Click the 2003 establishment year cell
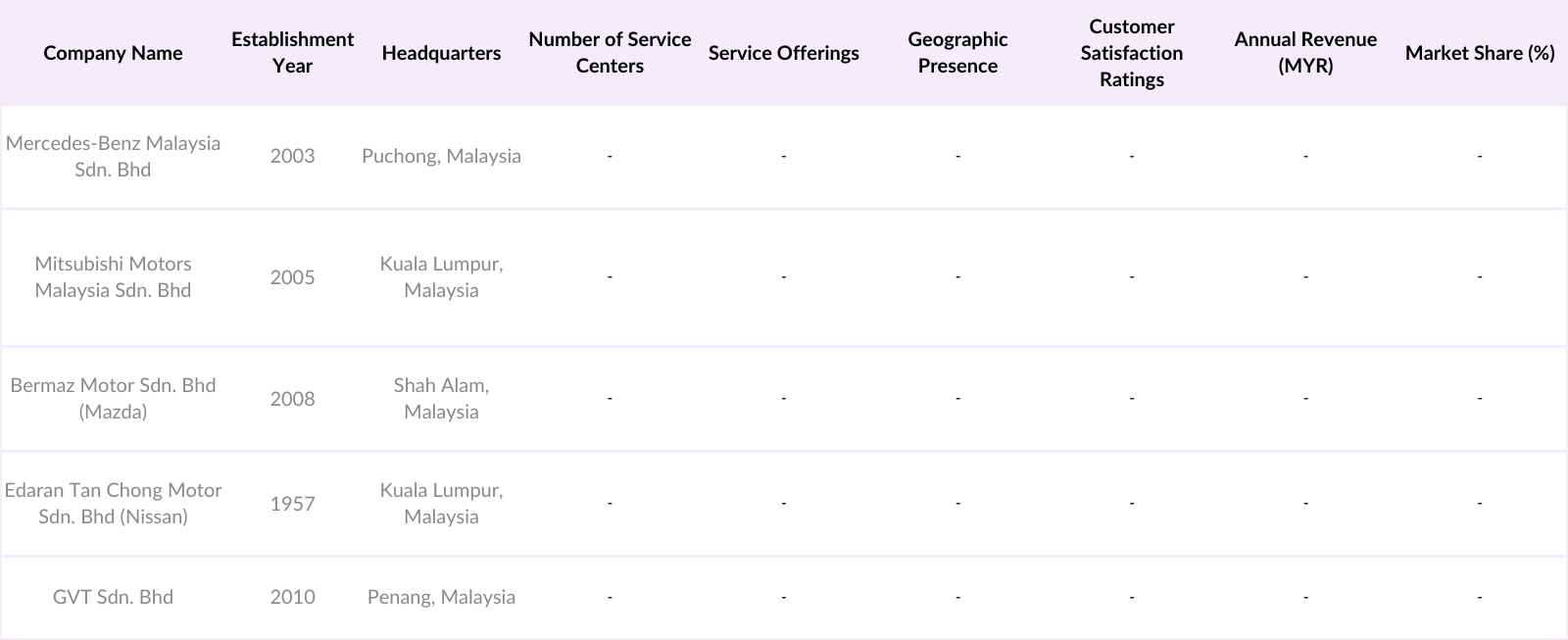This screenshot has height=640, width=1568. [292, 156]
